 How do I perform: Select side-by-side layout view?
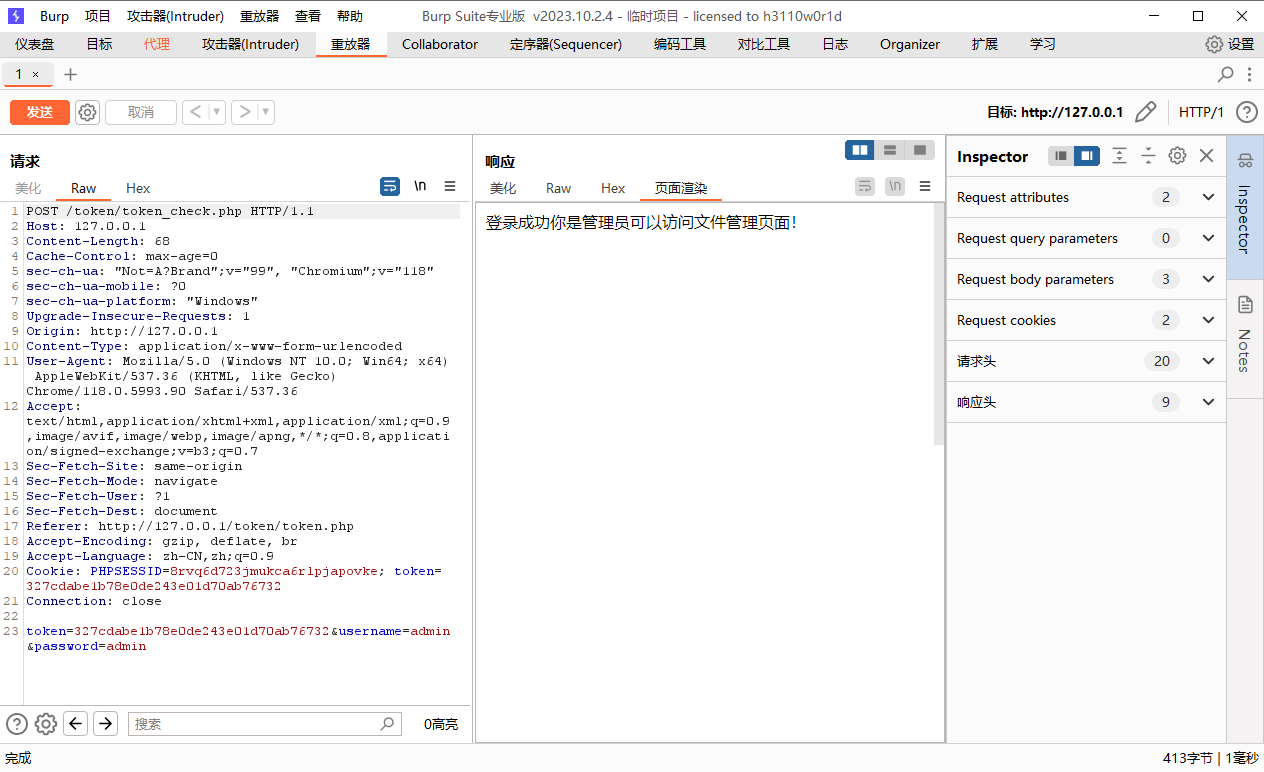[x=860, y=150]
